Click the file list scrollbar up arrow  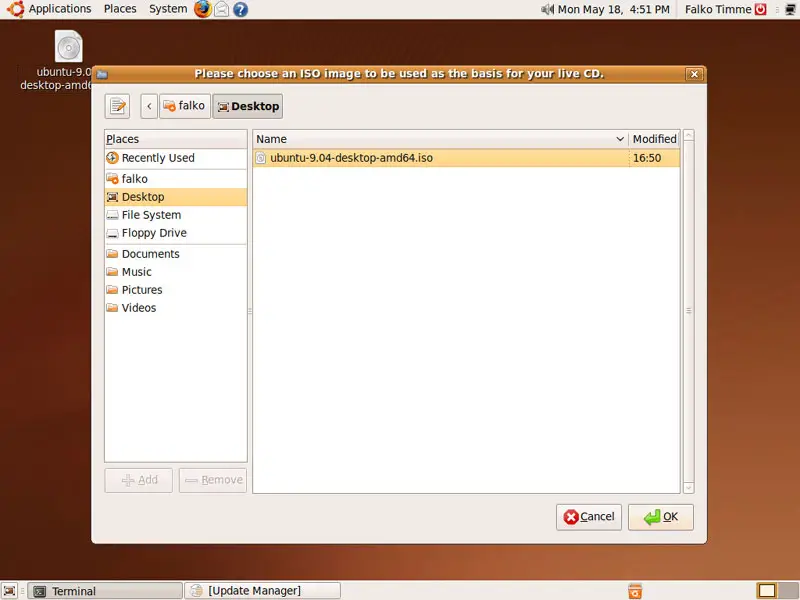pos(688,135)
